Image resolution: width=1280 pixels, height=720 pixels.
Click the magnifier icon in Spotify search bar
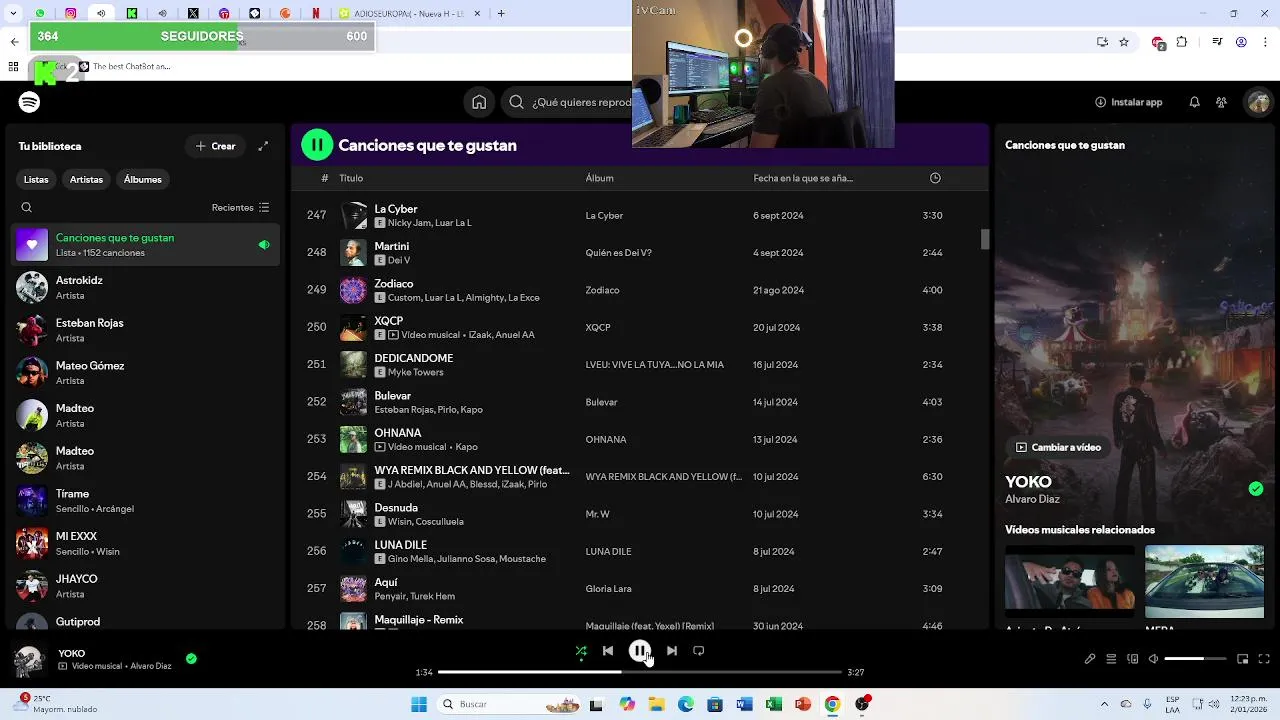(x=516, y=102)
